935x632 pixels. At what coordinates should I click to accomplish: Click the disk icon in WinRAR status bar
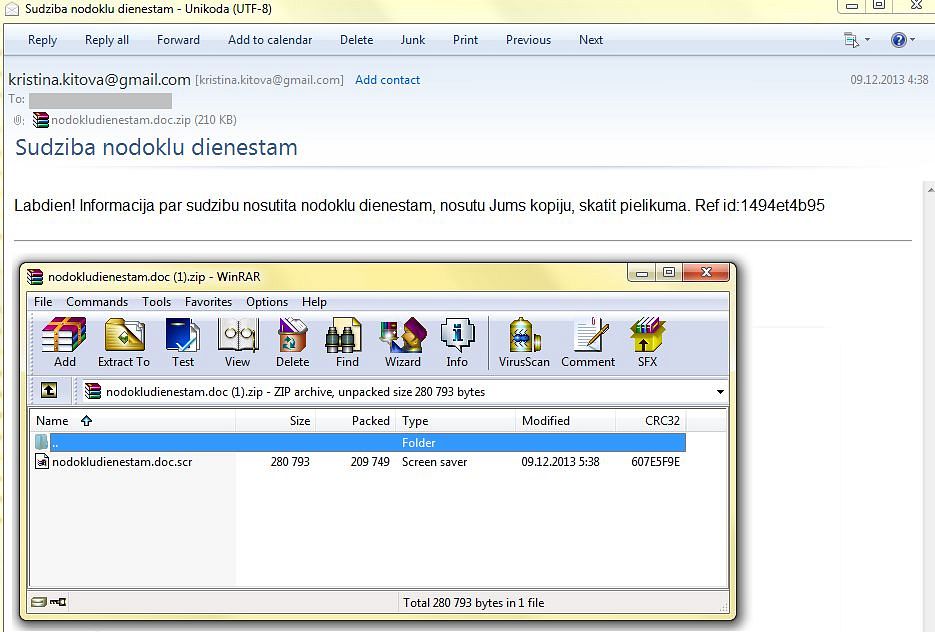click(39, 602)
